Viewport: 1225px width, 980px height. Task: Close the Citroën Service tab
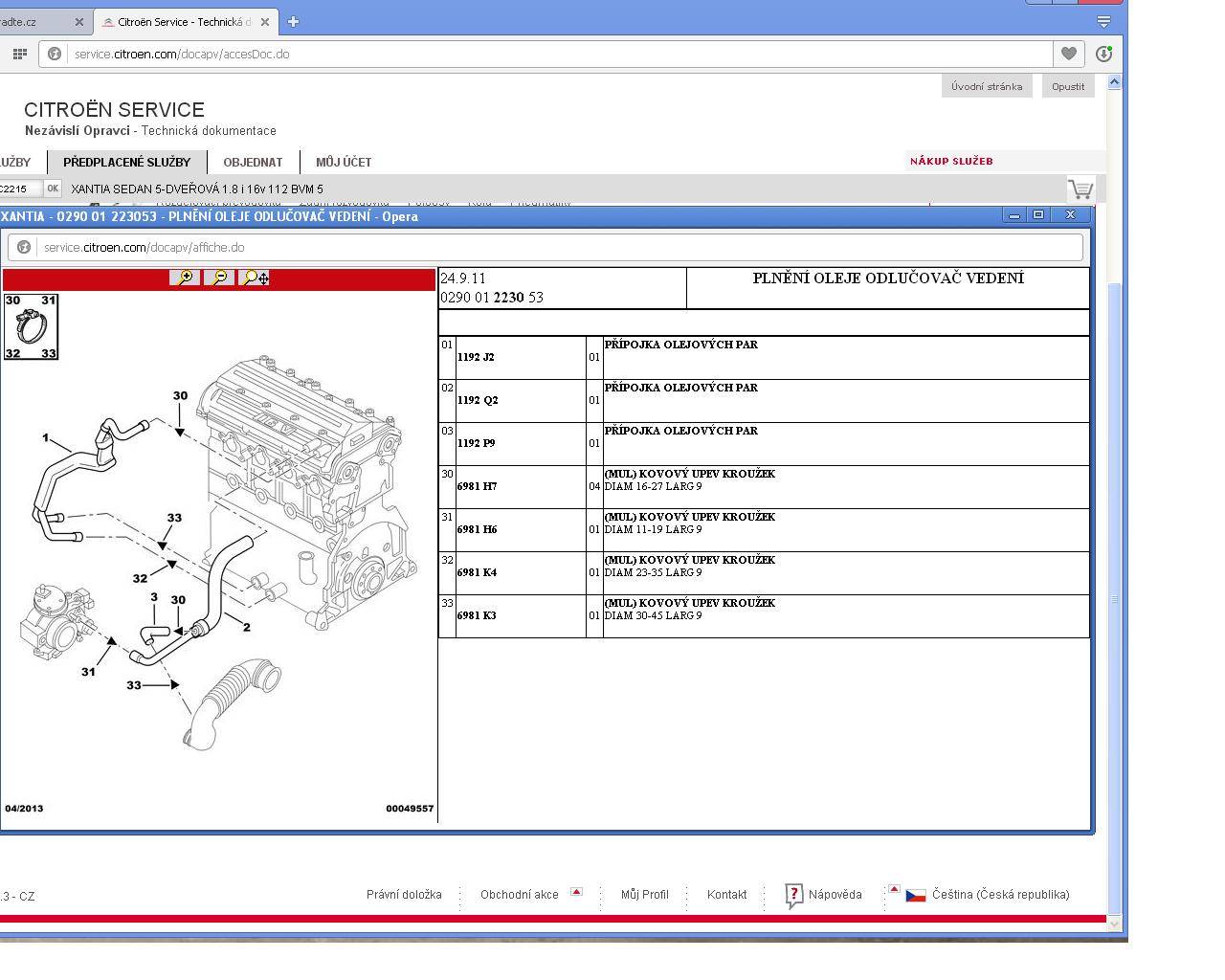click(265, 21)
